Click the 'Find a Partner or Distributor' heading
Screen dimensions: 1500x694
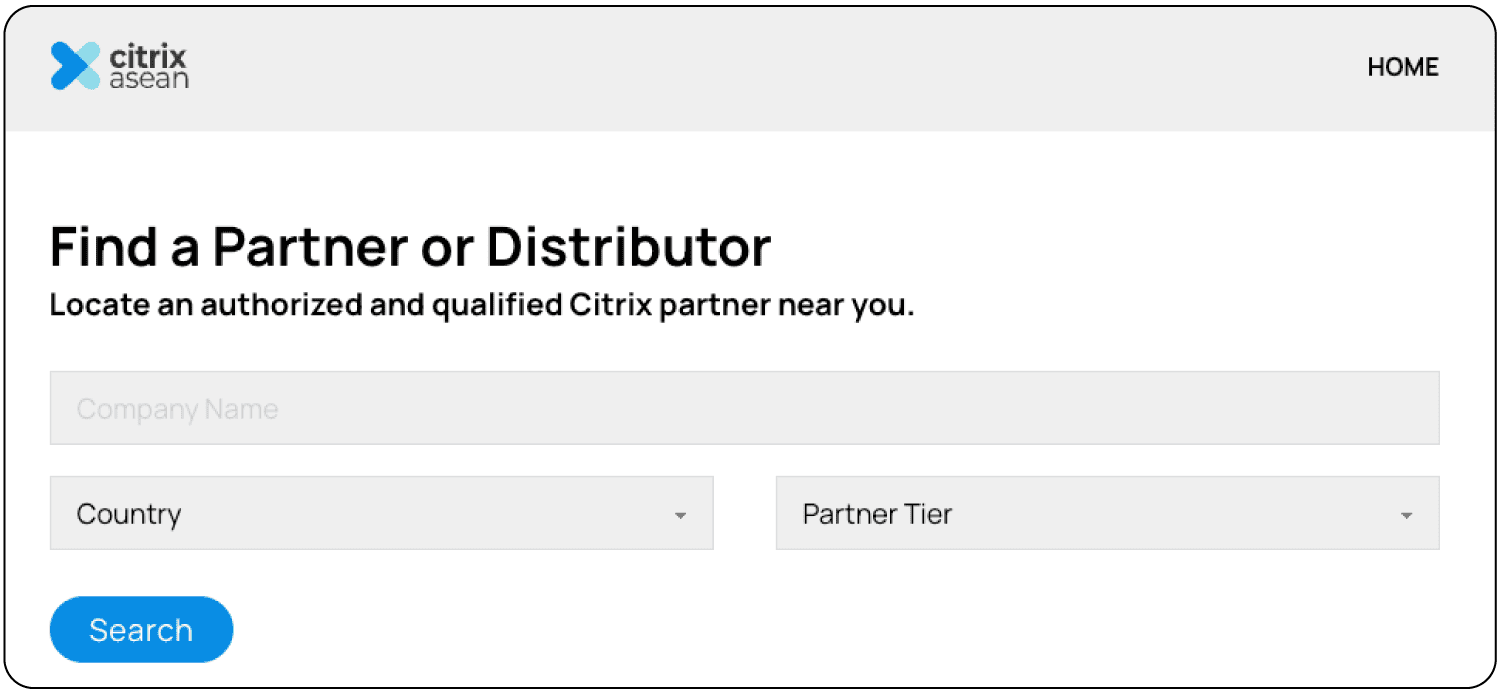pyautogui.click(x=410, y=246)
